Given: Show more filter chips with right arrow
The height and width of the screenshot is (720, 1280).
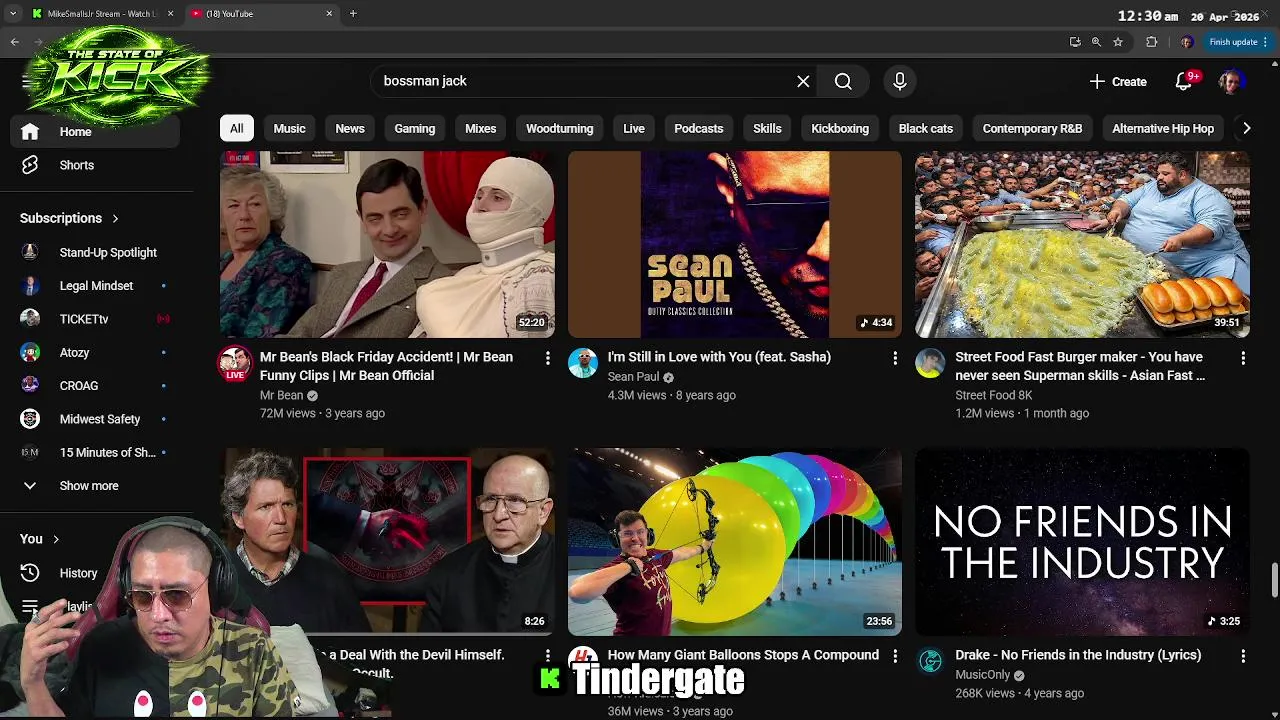Looking at the screenshot, I should (1246, 128).
